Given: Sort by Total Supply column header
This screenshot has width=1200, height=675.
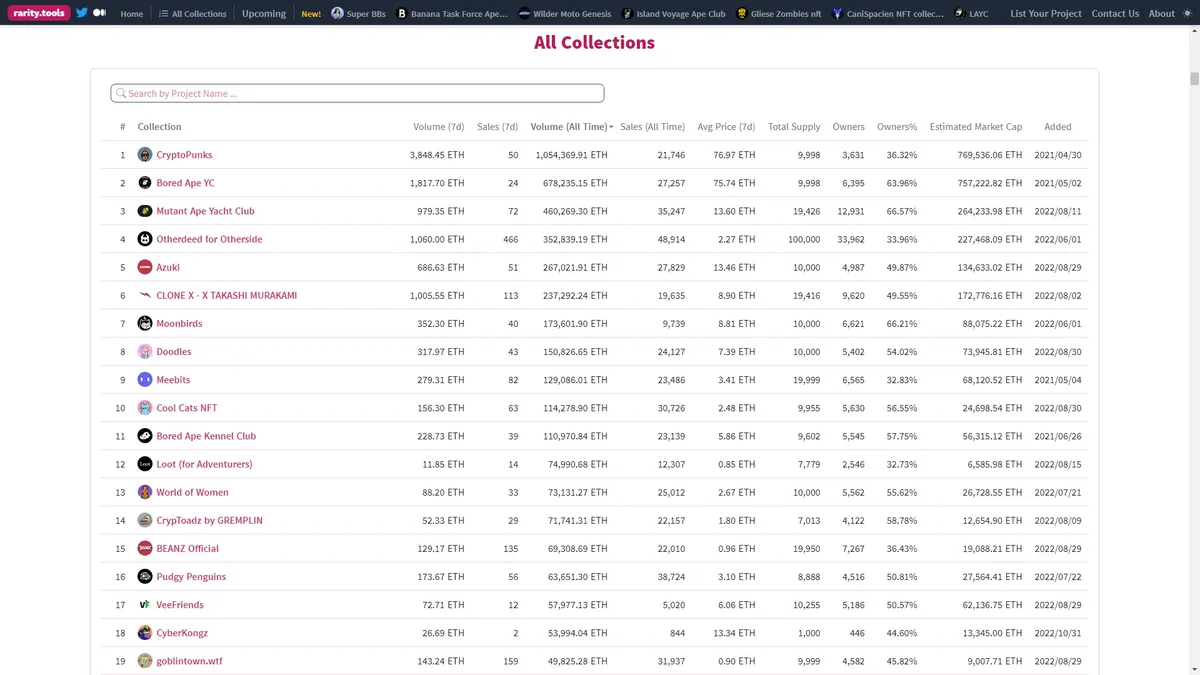Looking at the screenshot, I should 794,127.
